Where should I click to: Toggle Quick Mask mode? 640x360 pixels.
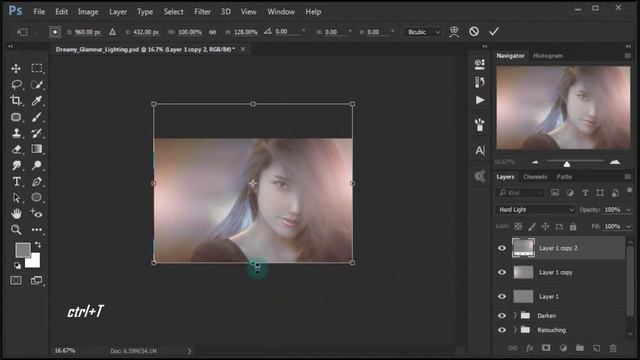click(x=16, y=280)
